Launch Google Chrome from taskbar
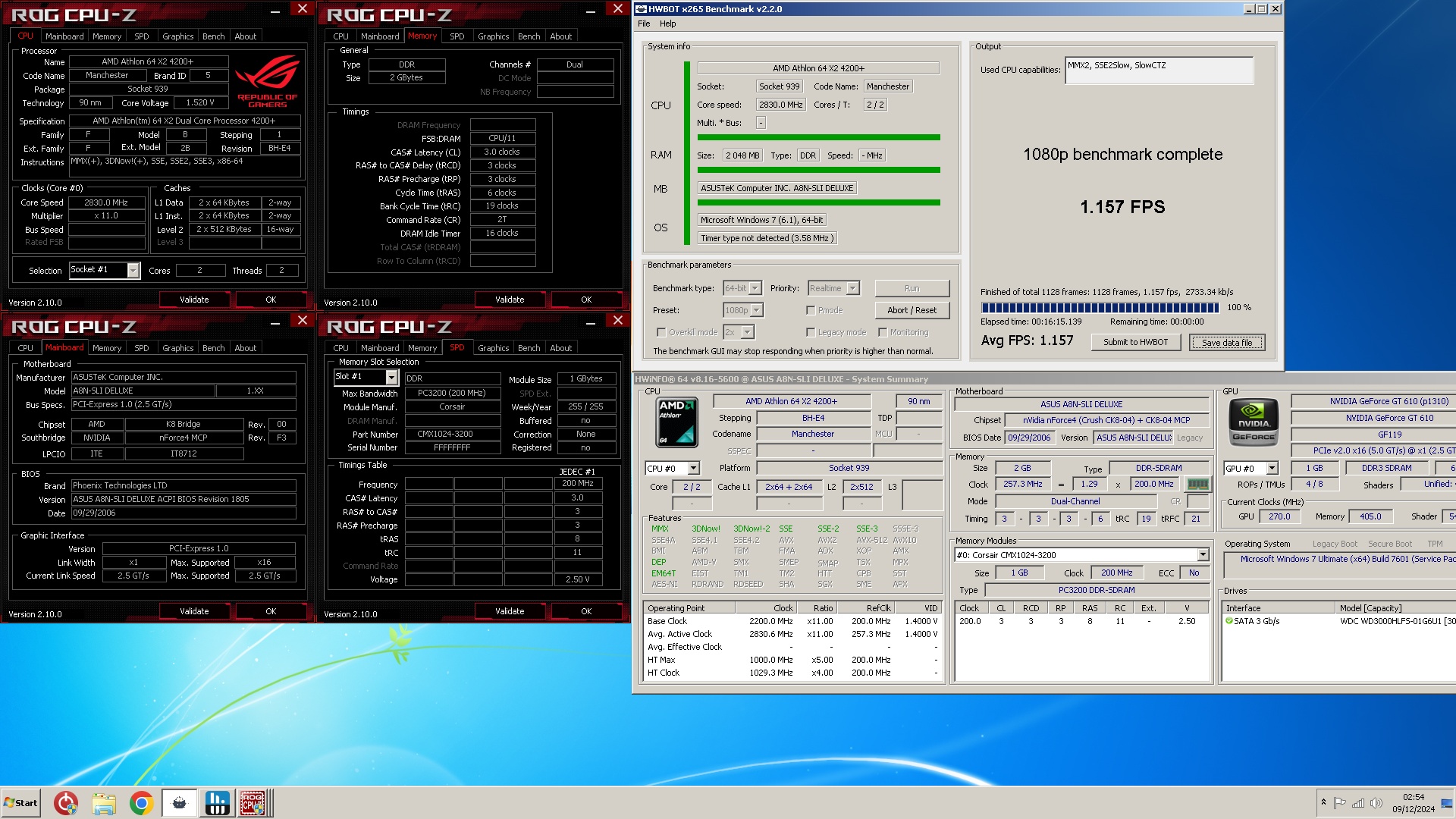This screenshot has width=1456, height=819. 141,803
